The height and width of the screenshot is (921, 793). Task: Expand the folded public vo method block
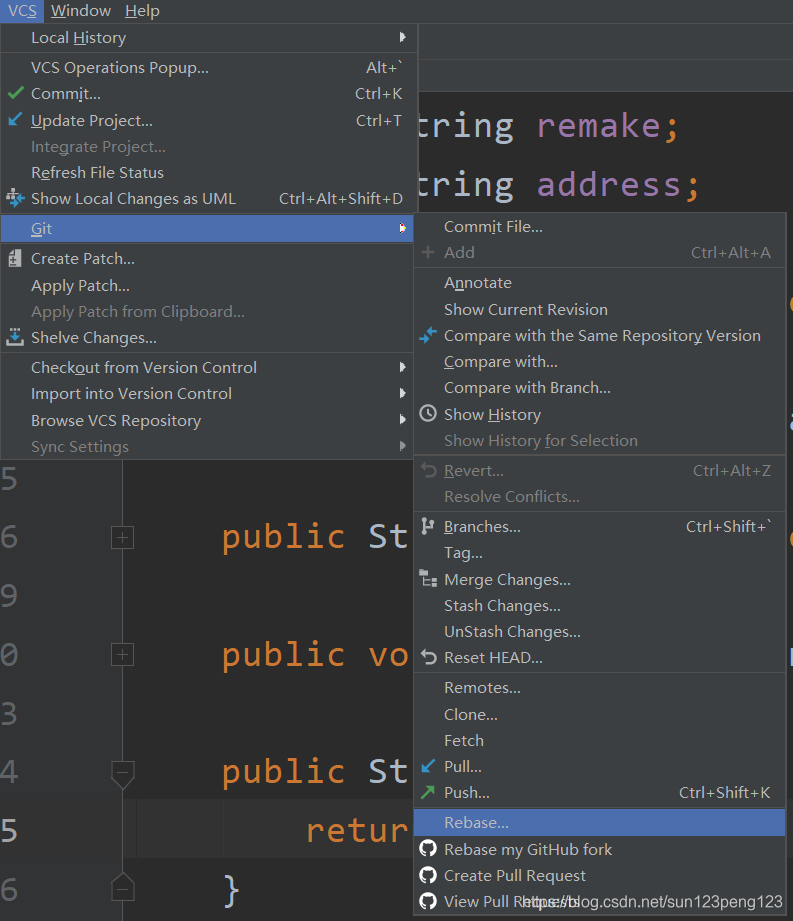pos(122,654)
